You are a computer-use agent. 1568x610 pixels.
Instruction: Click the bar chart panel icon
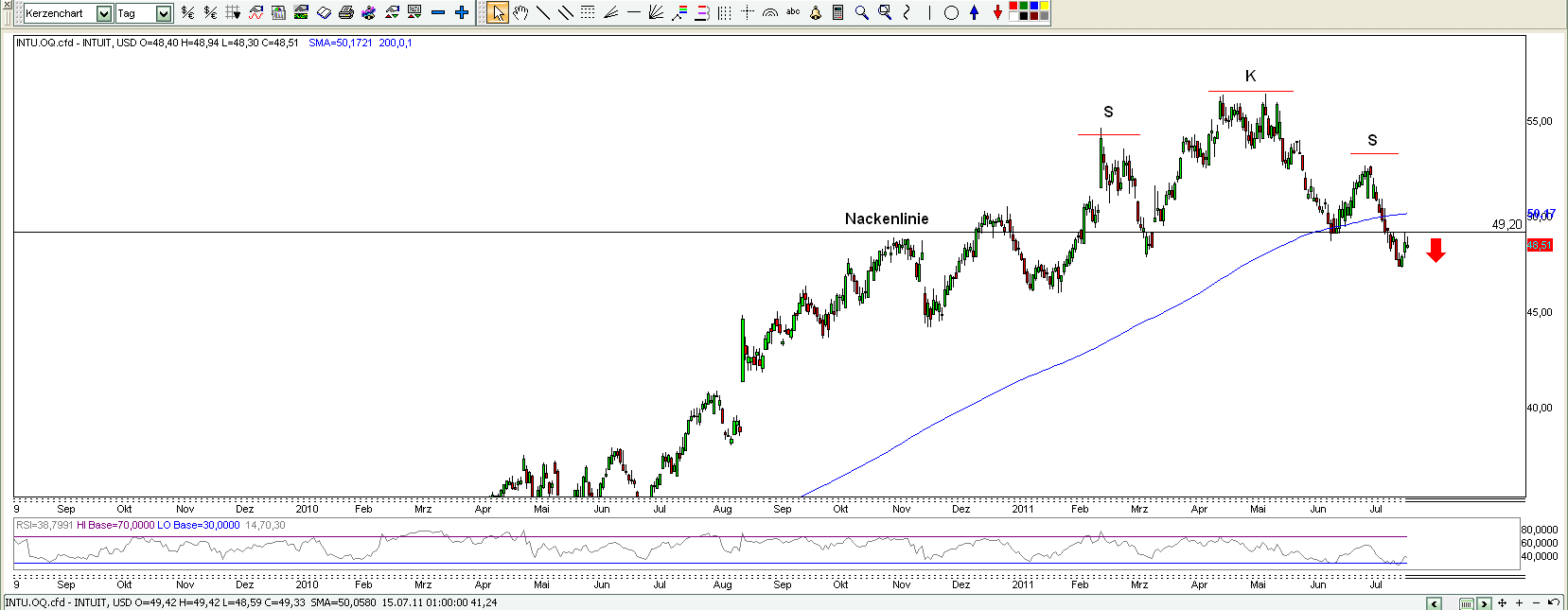pos(278,13)
